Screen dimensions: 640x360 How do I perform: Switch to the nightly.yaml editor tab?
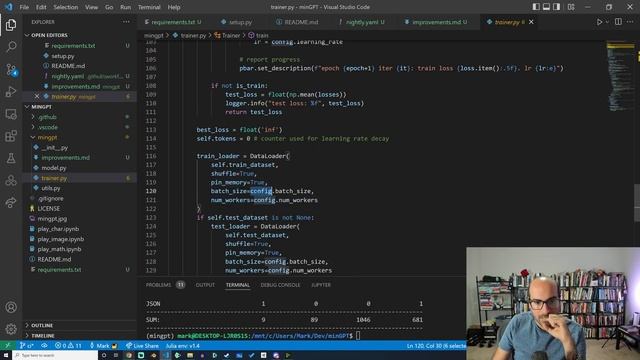point(362,22)
